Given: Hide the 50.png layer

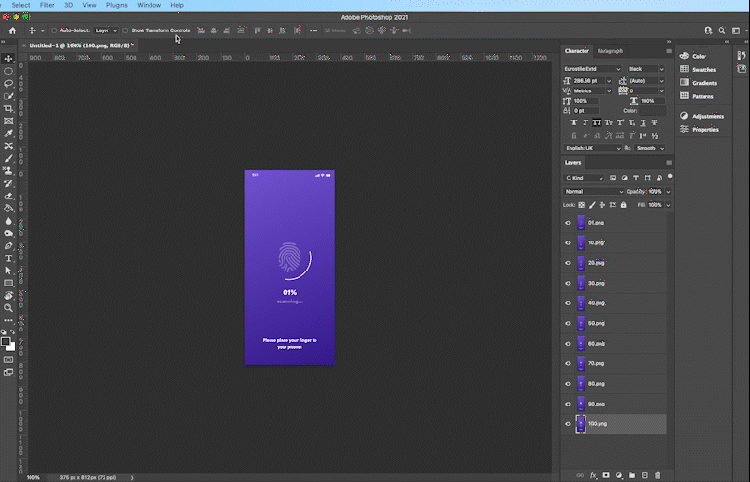Looking at the screenshot, I should point(568,323).
